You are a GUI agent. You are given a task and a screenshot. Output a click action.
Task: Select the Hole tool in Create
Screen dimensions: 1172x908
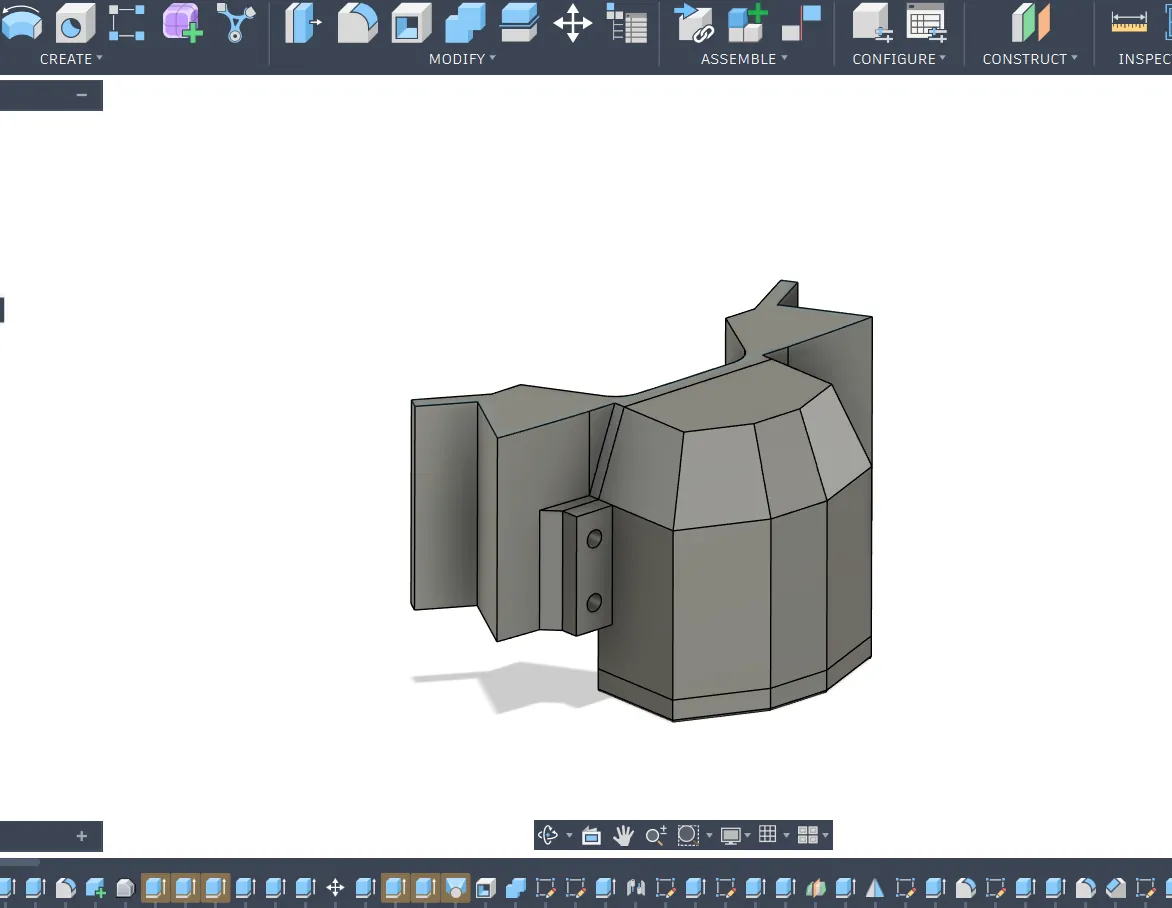74,23
